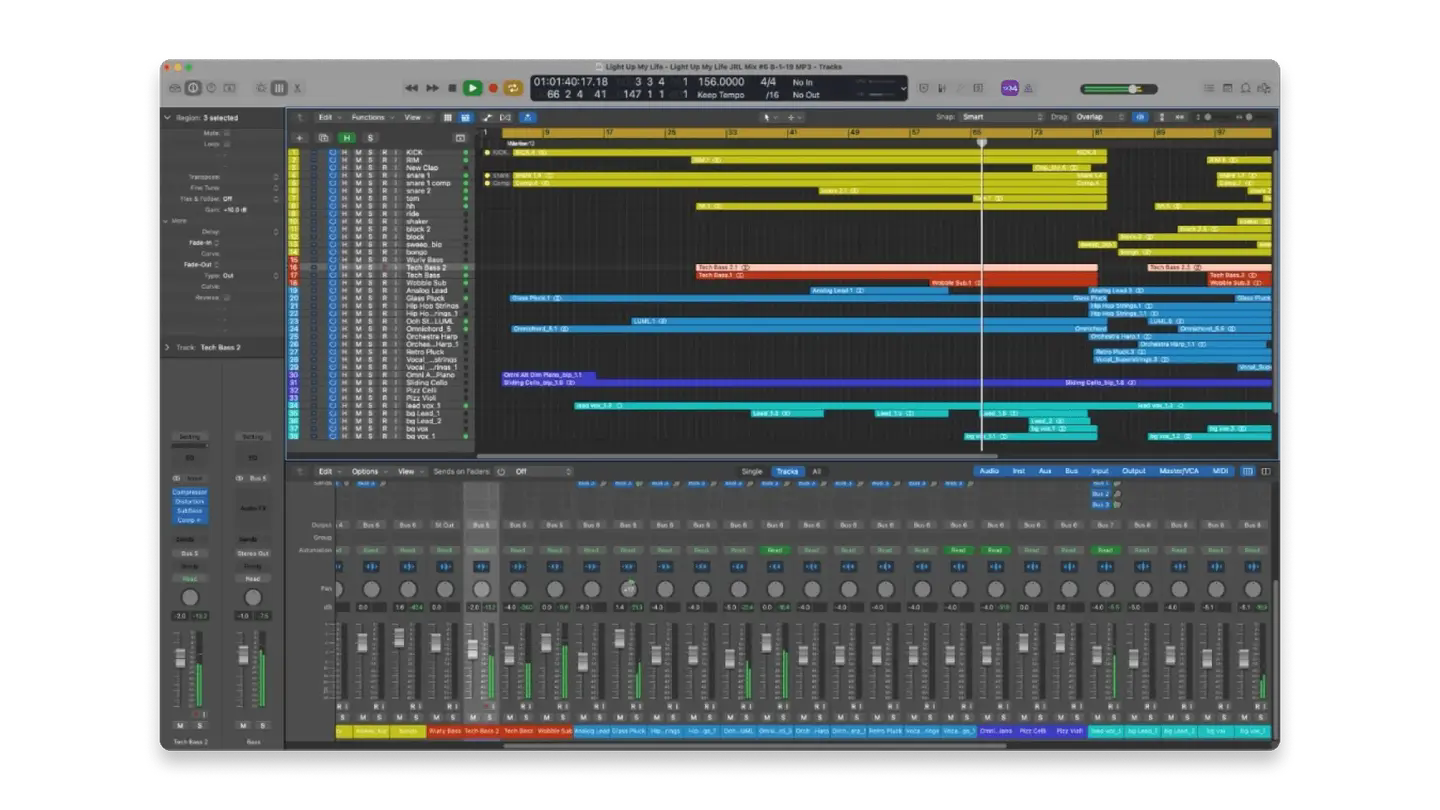
Task: Click the red Record button
Action: [492, 88]
